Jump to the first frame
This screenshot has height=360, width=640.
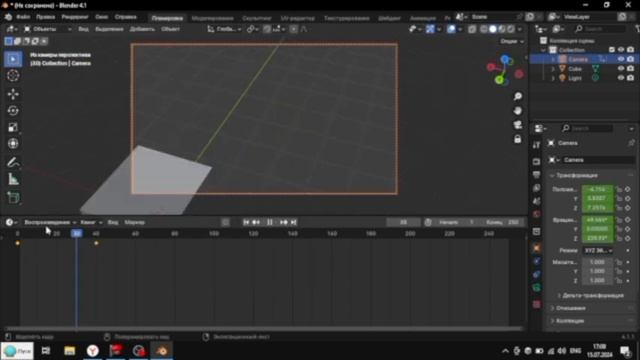coord(246,222)
